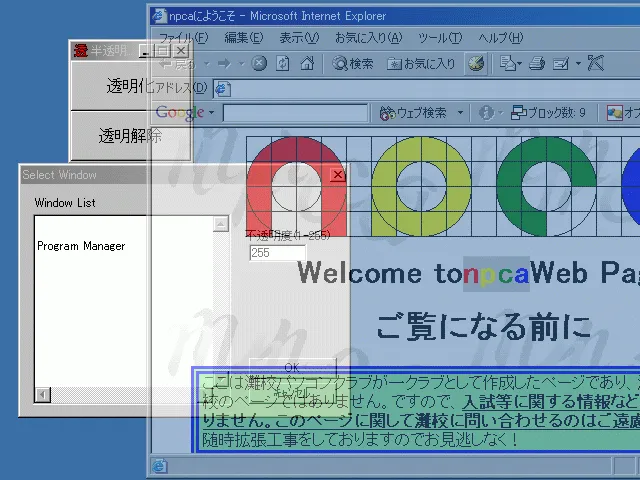
Task: Click the ブロック数 popup blocker button
Action: 548,113
